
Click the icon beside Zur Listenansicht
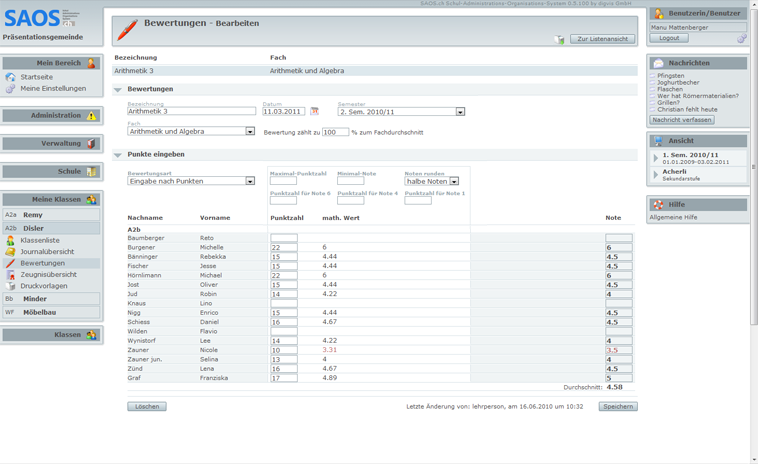pos(559,39)
